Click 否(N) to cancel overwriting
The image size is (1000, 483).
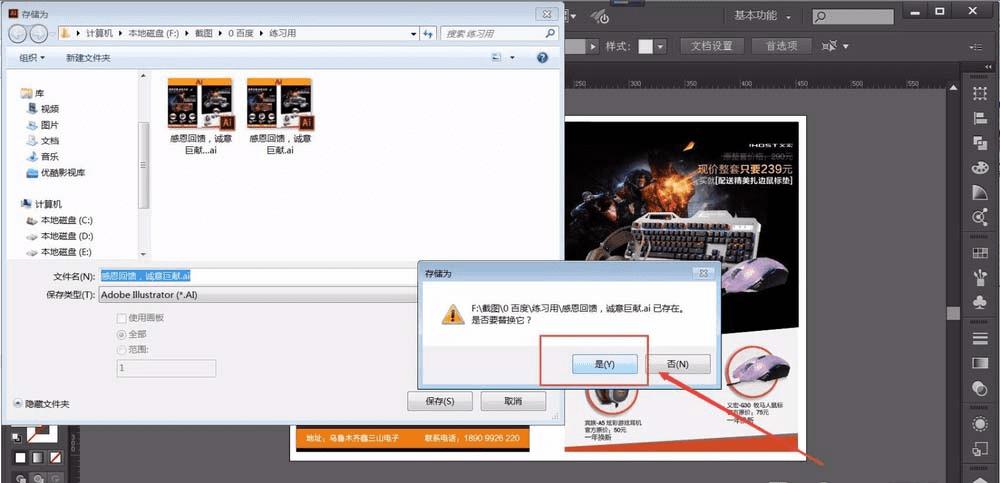click(678, 364)
